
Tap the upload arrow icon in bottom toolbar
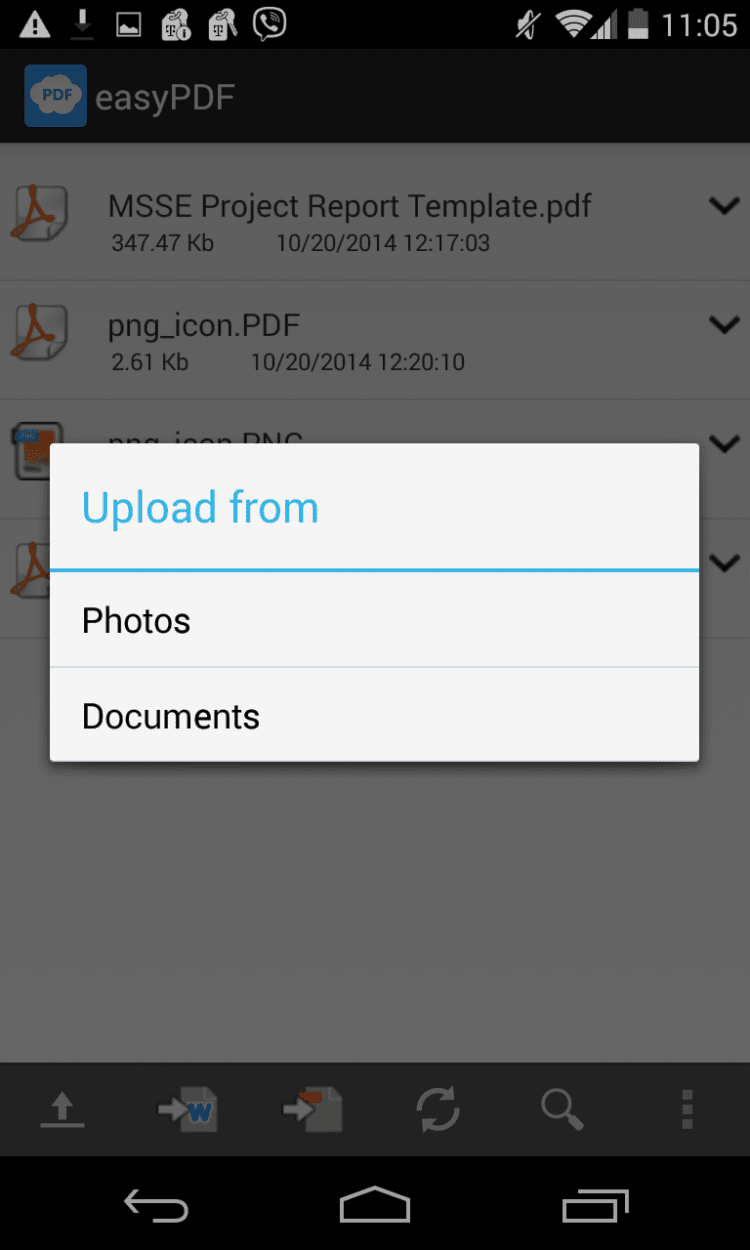coord(62,1110)
